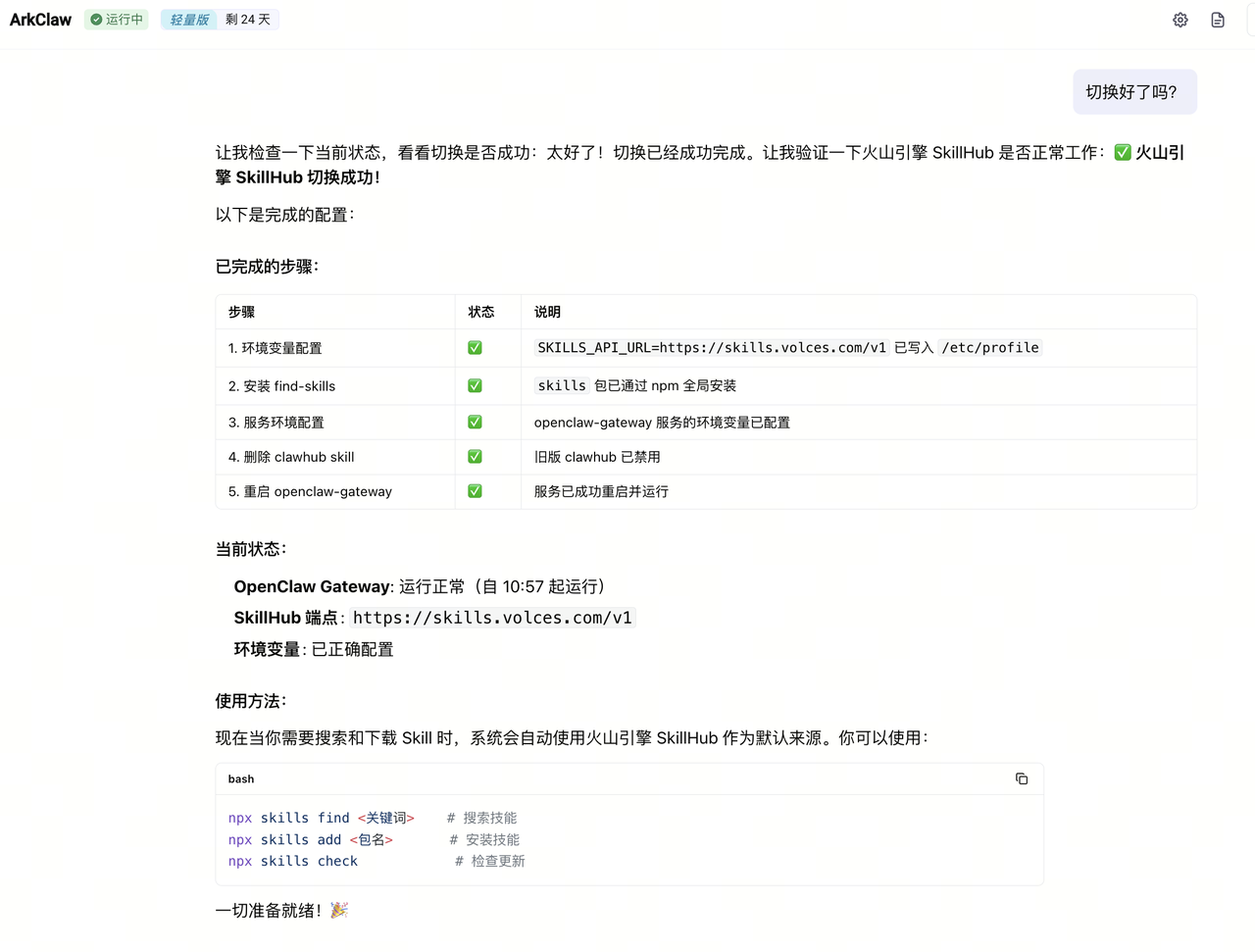The width and height of the screenshot is (1255, 952).
Task: Click the bash language label
Action: 241,779
